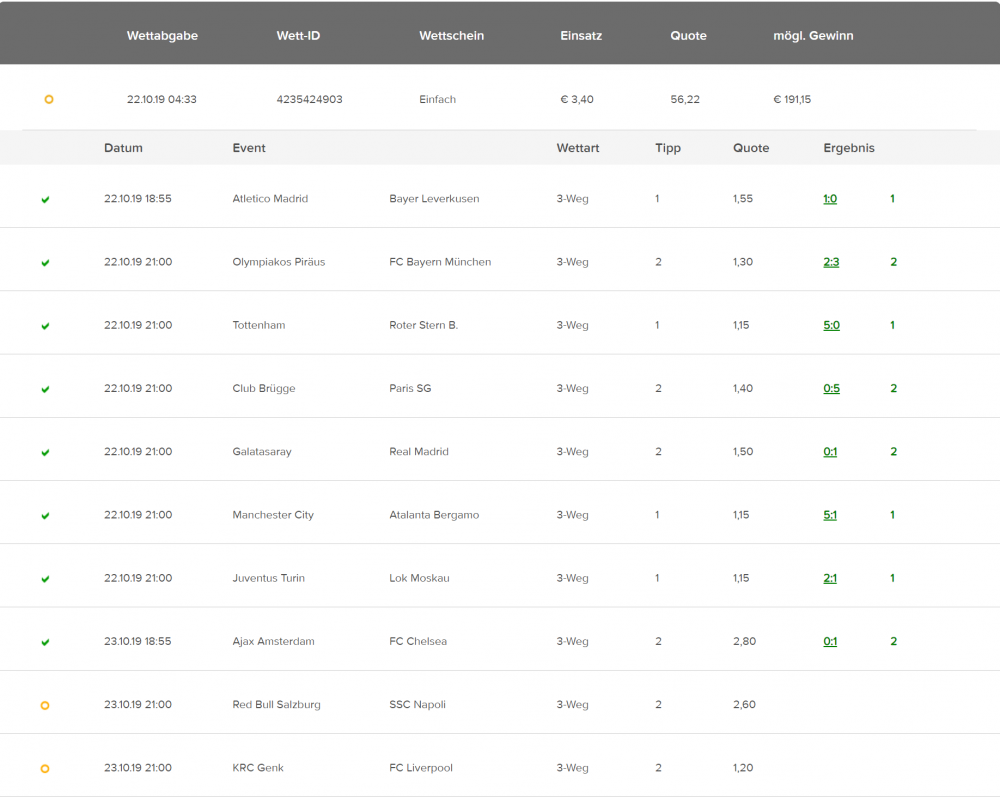Viewport: 1000px width, 797px height.
Task: Click the green checkmark for Manchester City row
Action: [x=45, y=515]
